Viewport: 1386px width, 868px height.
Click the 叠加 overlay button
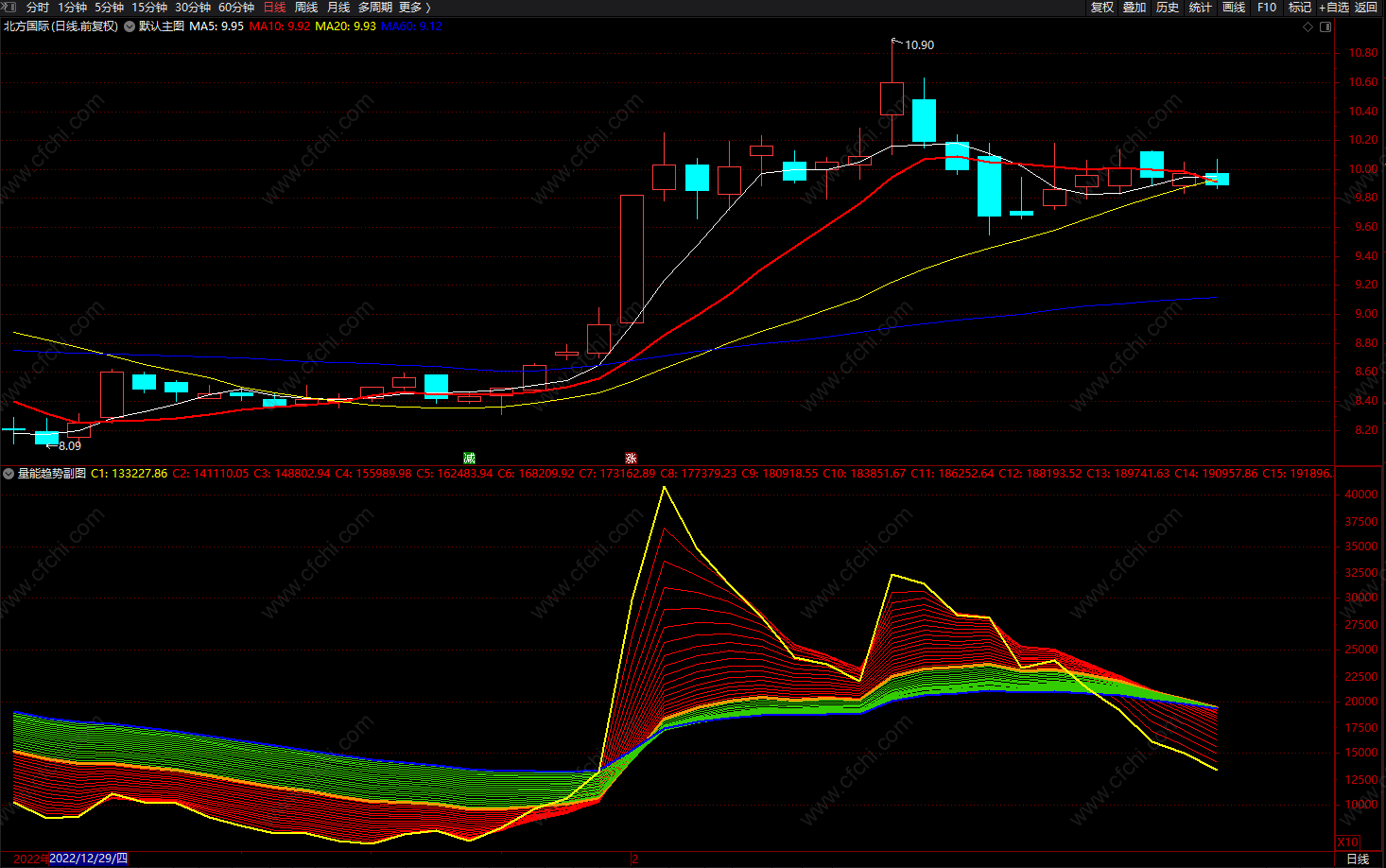point(1135,7)
